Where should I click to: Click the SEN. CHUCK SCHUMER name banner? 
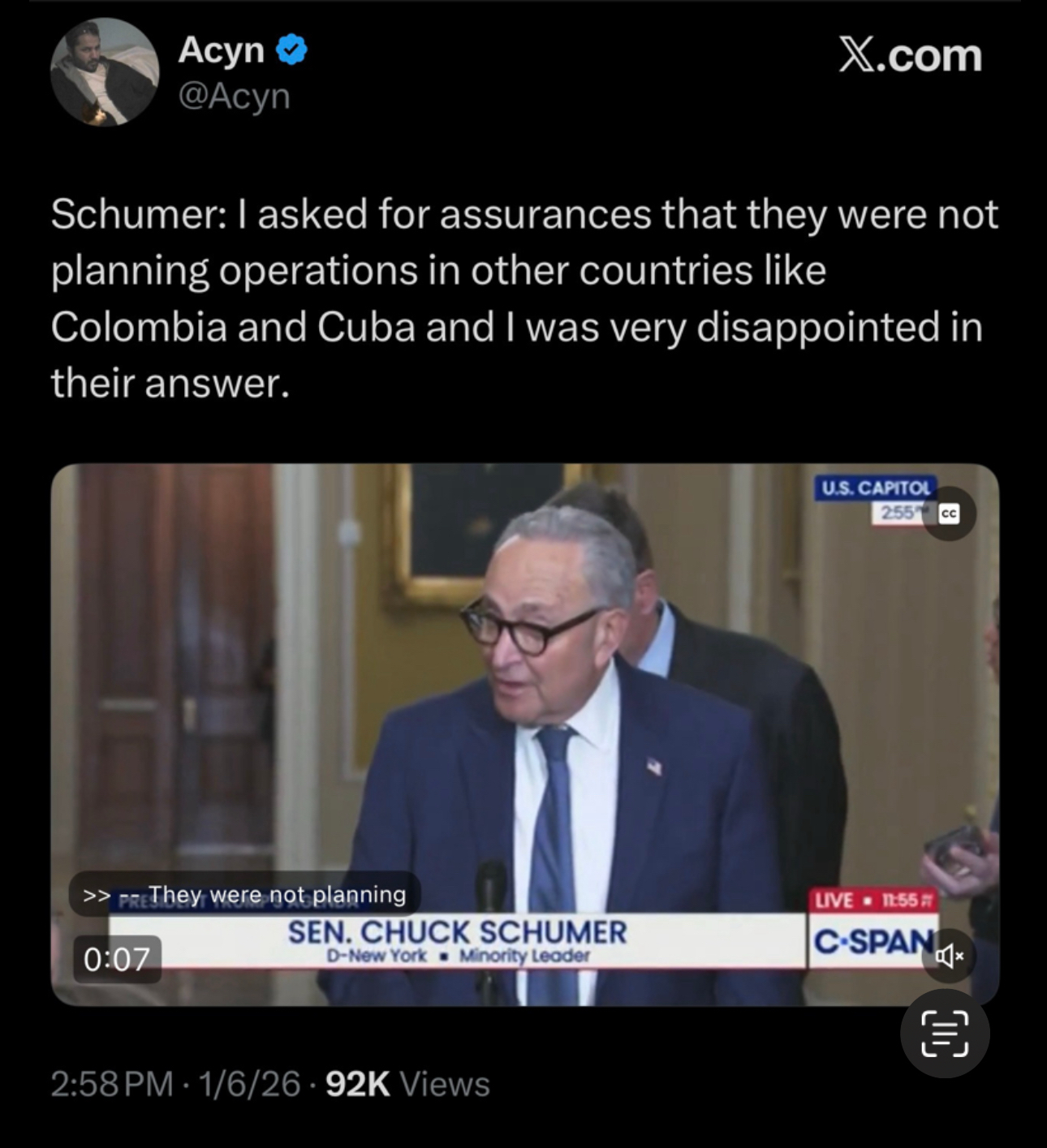pos(458,939)
